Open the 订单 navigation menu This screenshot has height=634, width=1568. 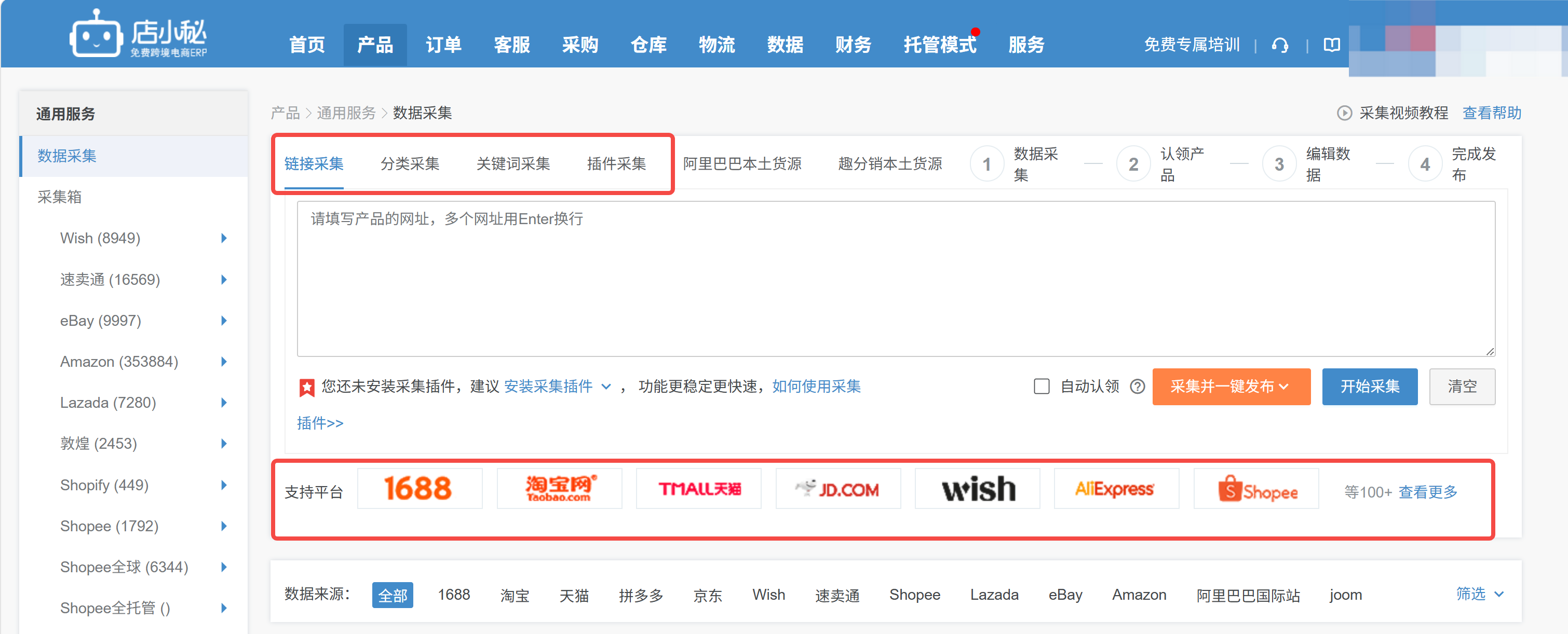click(443, 45)
